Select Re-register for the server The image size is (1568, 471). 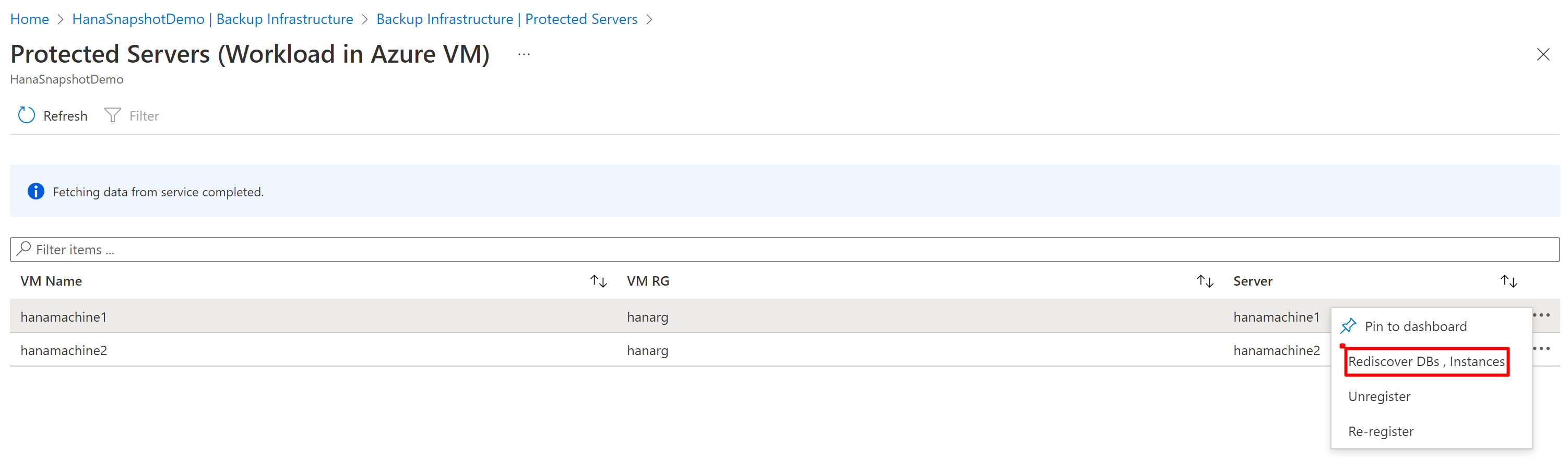tap(1381, 431)
